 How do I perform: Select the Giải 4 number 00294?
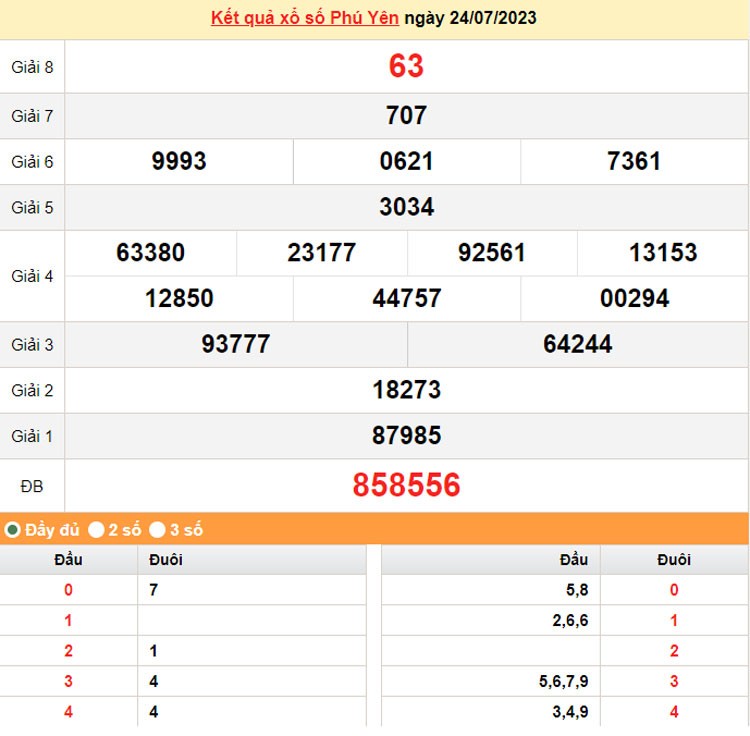point(634,299)
